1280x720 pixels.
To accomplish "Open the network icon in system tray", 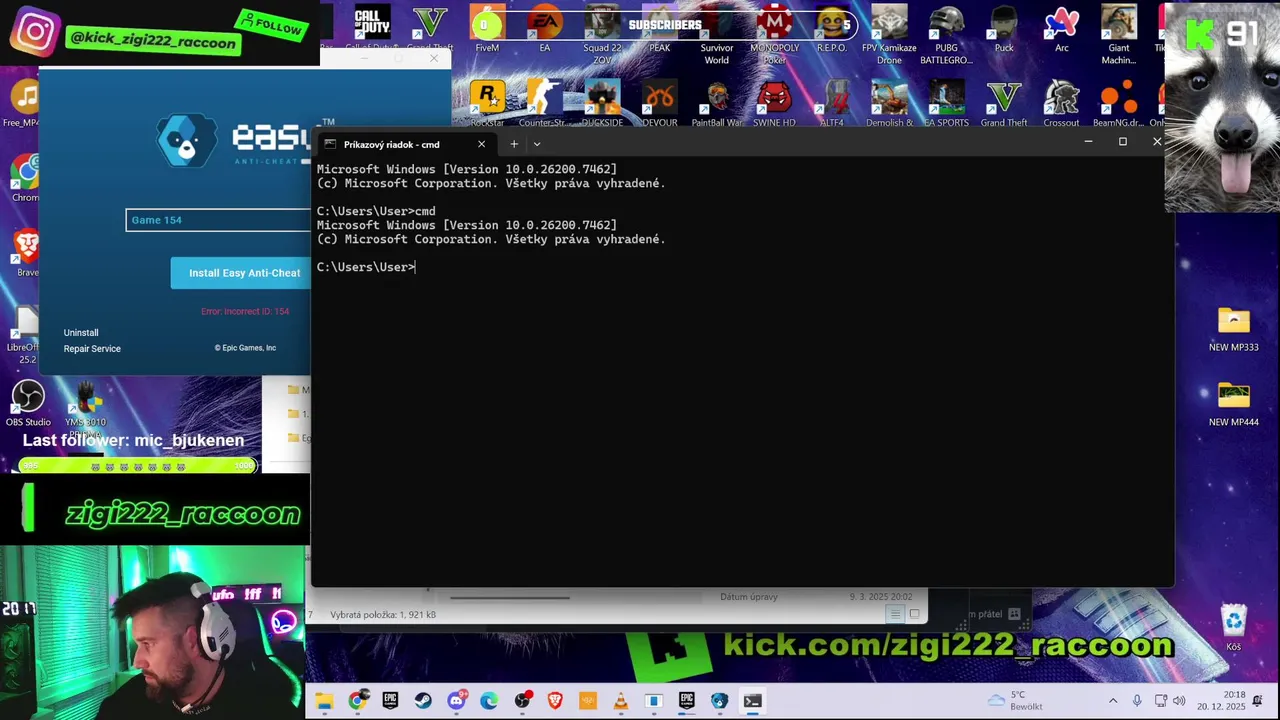I will 1160,701.
